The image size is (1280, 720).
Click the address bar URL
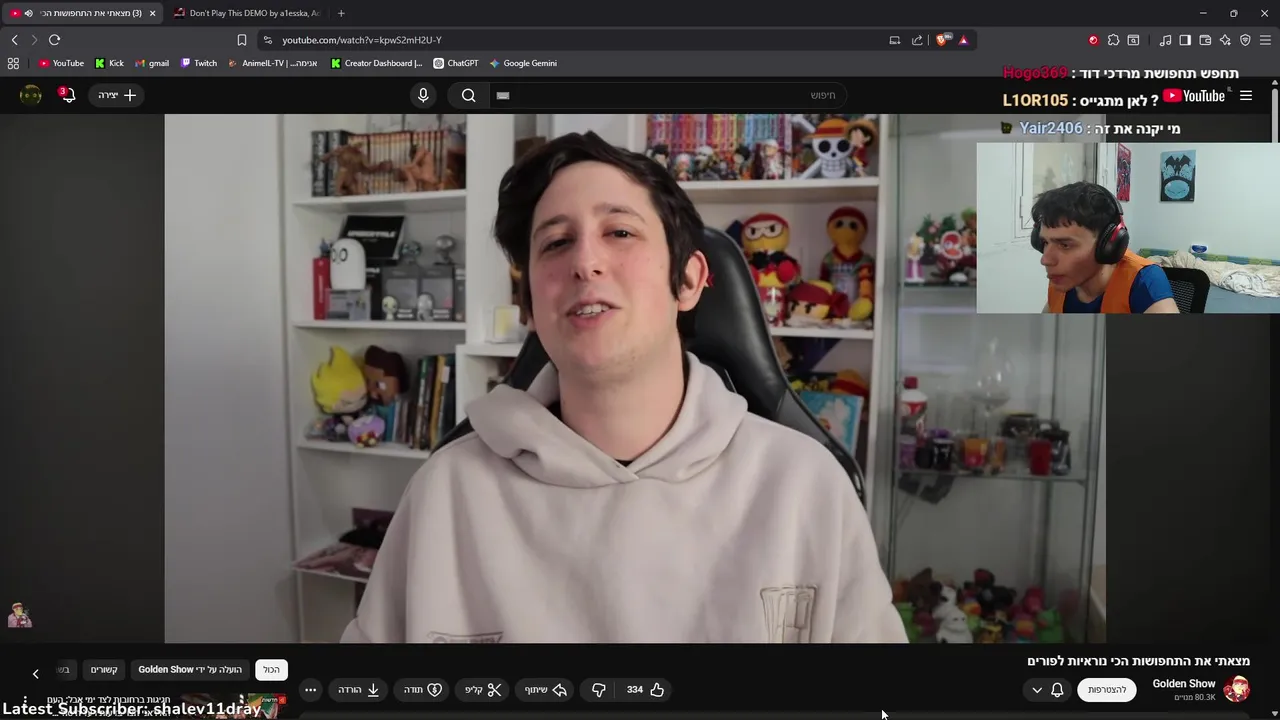click(362, 40)
